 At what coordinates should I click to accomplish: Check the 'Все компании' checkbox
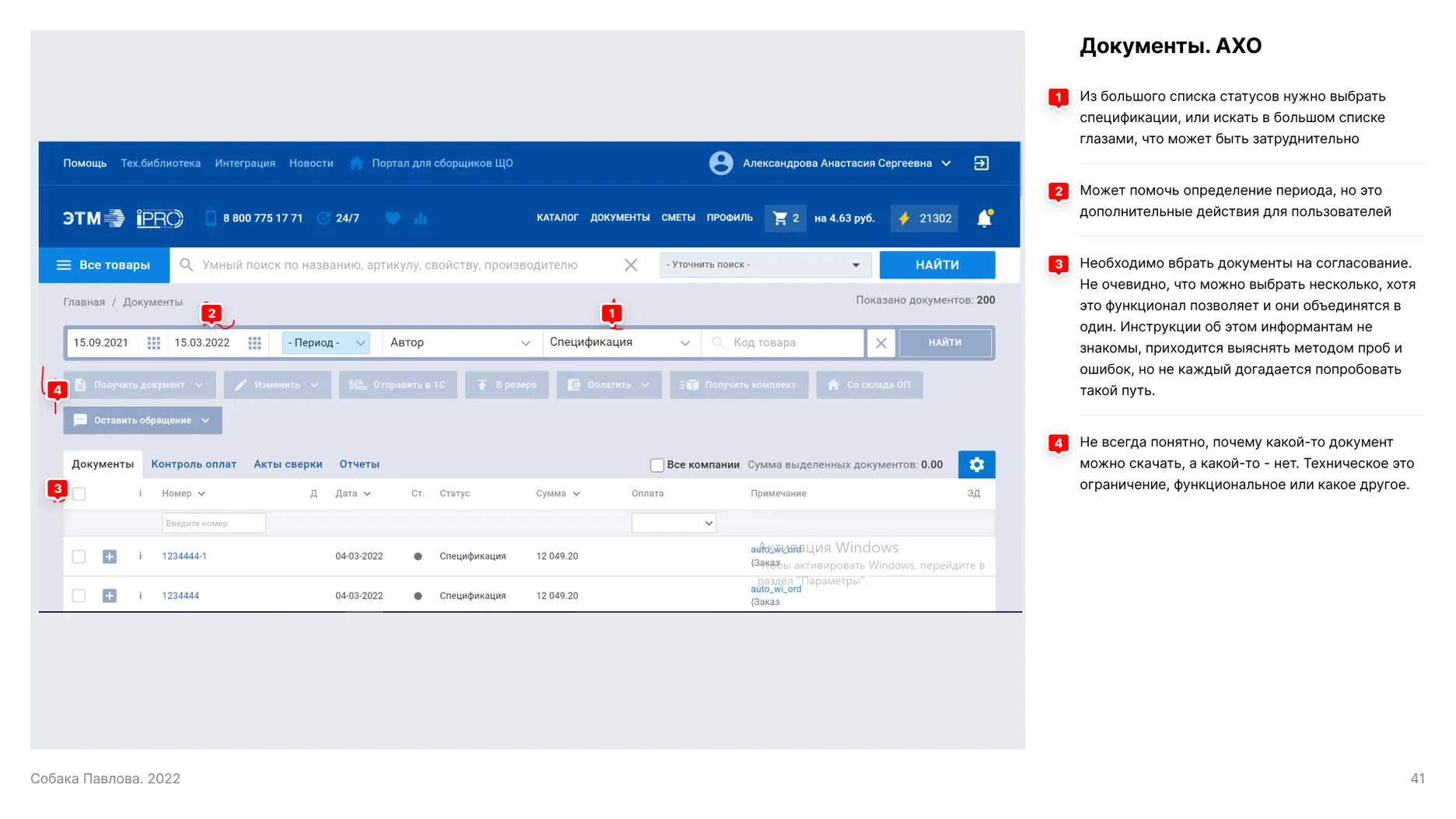[x=656, y=464]
